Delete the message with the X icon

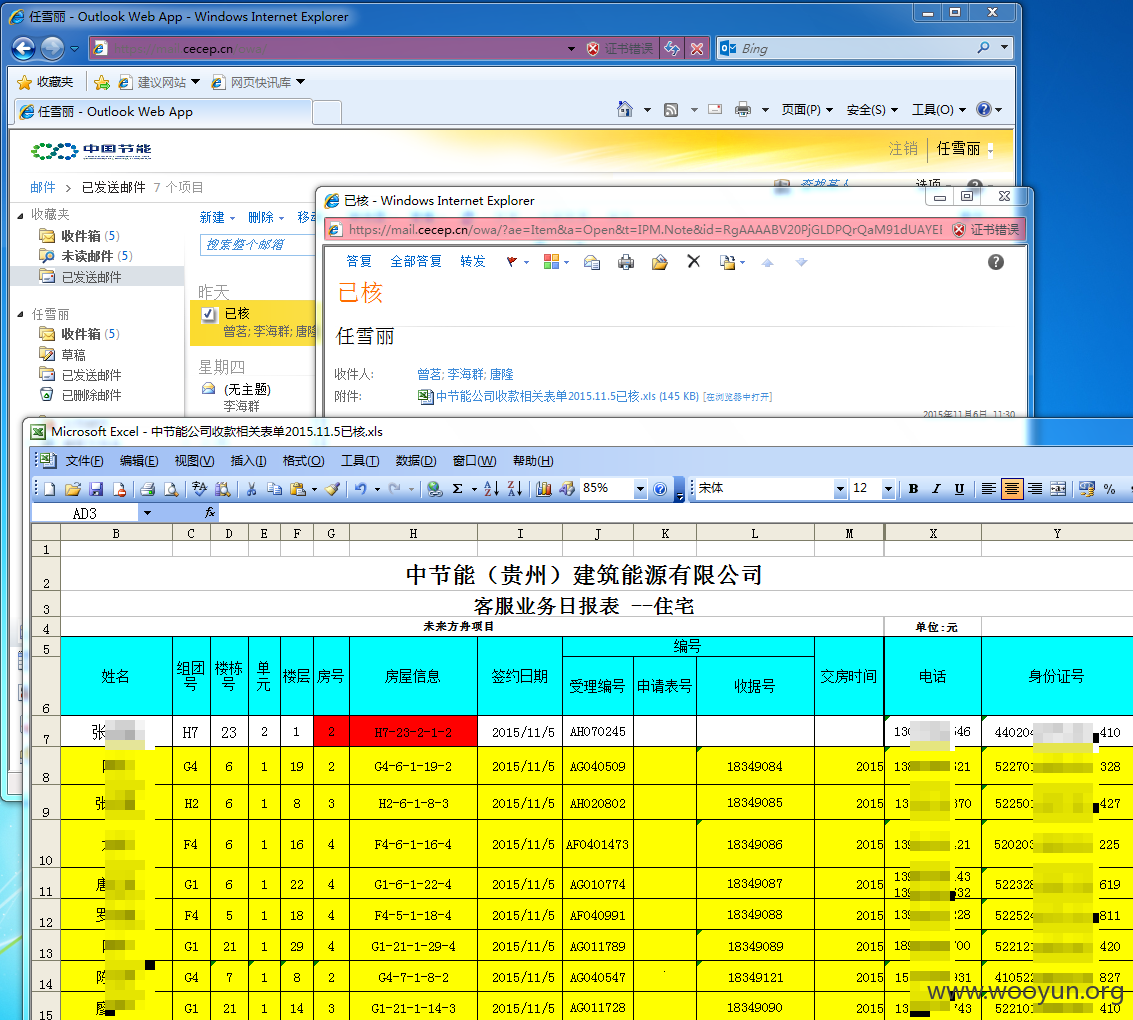tap(694, 262)
